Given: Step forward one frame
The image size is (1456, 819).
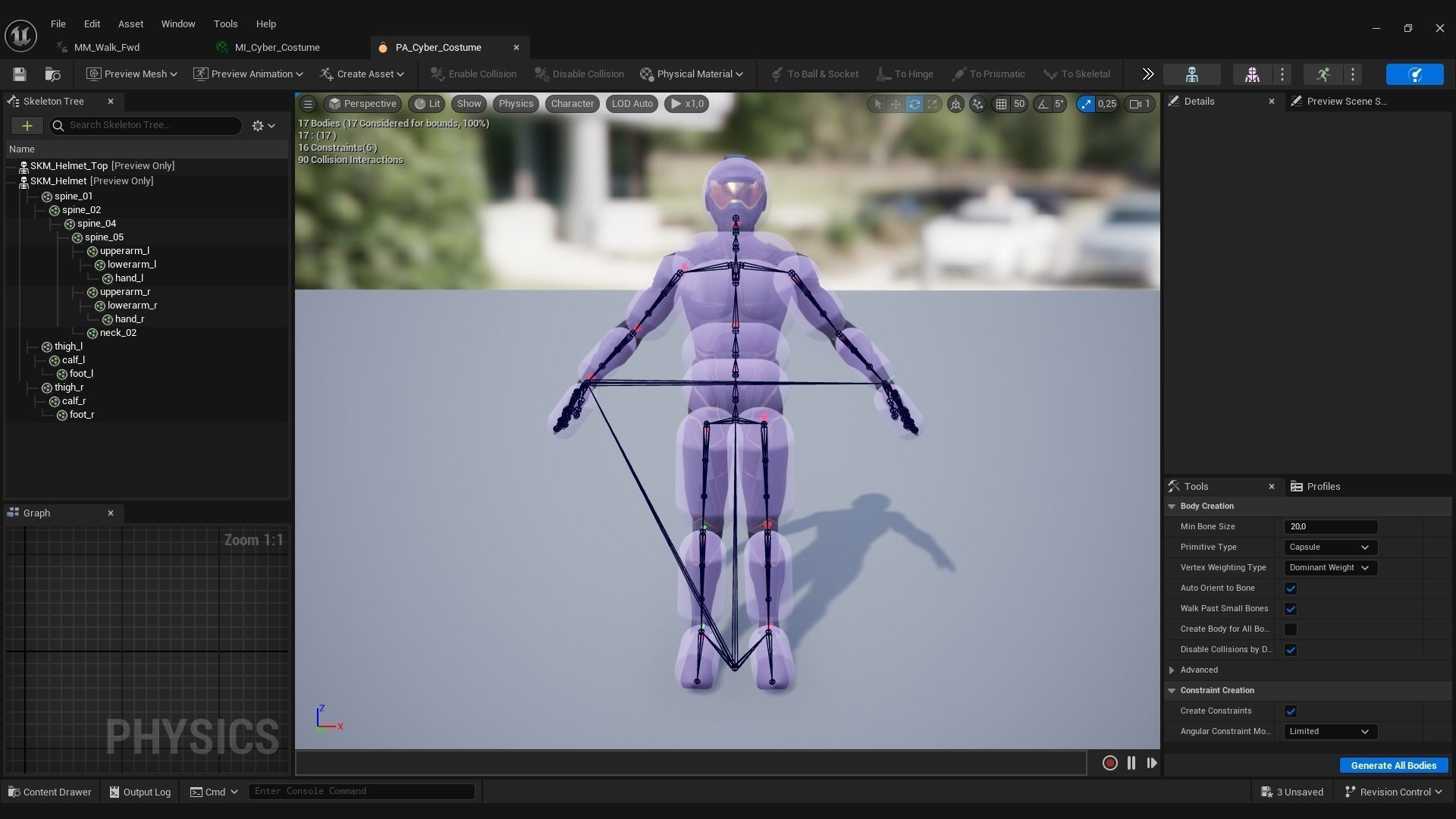Looking at the screenshot, I should 1151,764.
